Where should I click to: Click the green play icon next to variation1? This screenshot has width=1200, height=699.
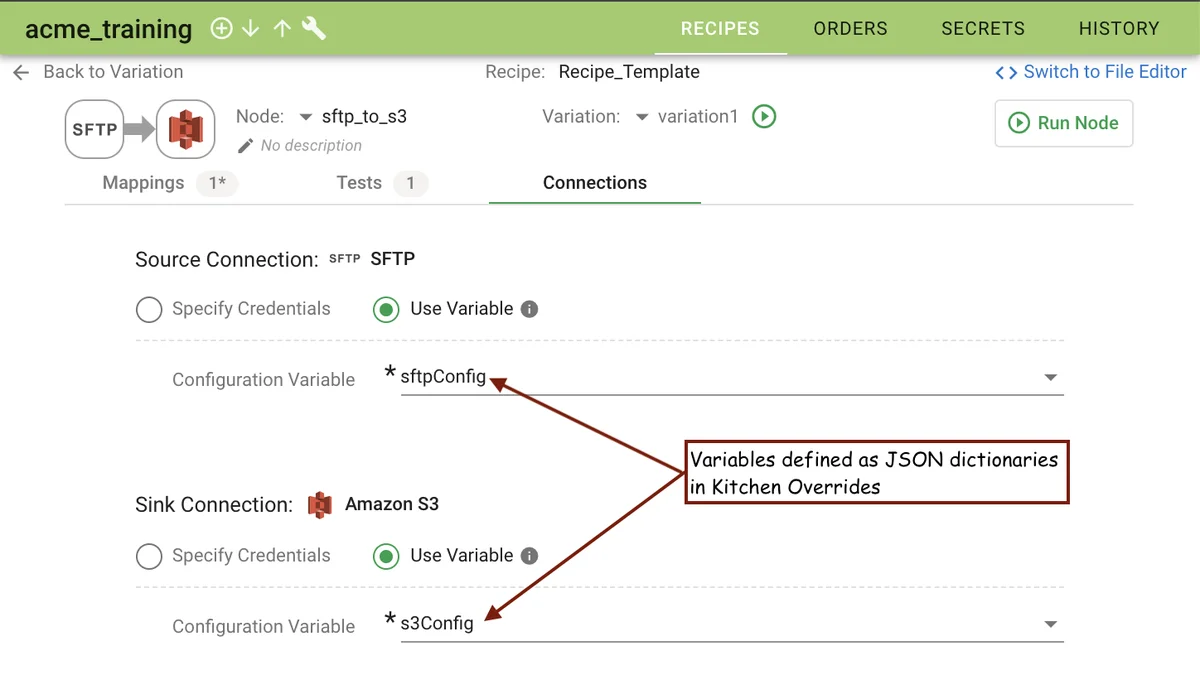[x=764, y=116]
